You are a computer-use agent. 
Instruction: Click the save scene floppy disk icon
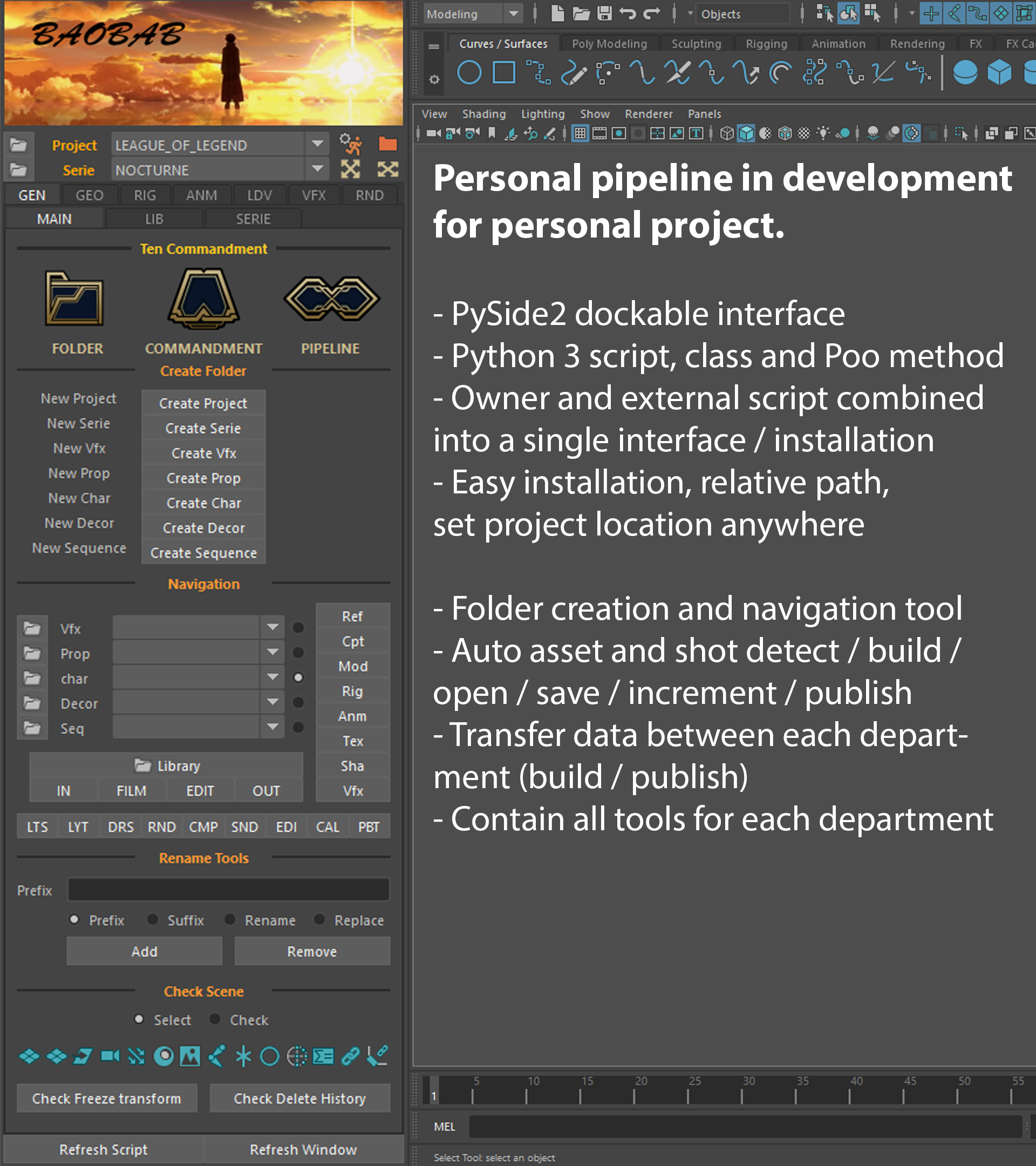click(x=604, y=13)
